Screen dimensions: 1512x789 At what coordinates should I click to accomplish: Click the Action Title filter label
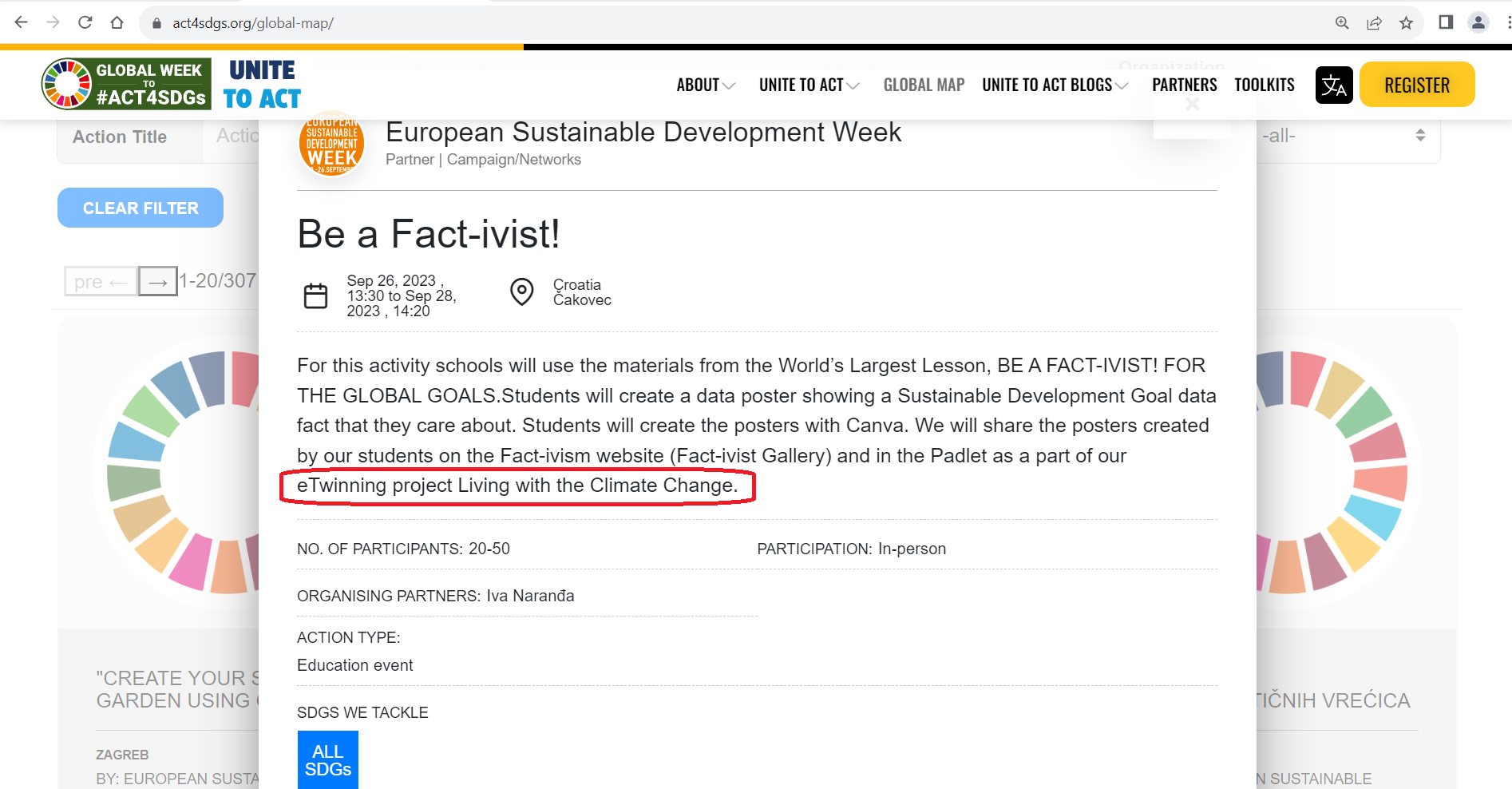120,137
